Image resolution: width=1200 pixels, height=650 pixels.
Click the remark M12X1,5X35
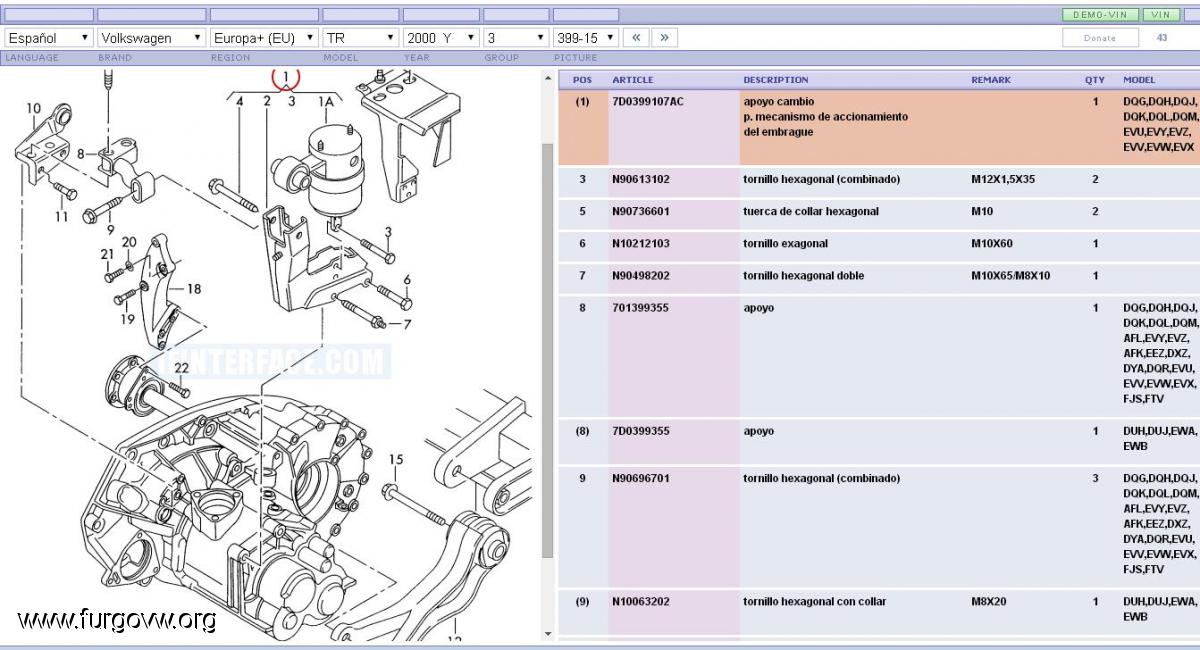pyautogui.click(x=1003, y=179)
